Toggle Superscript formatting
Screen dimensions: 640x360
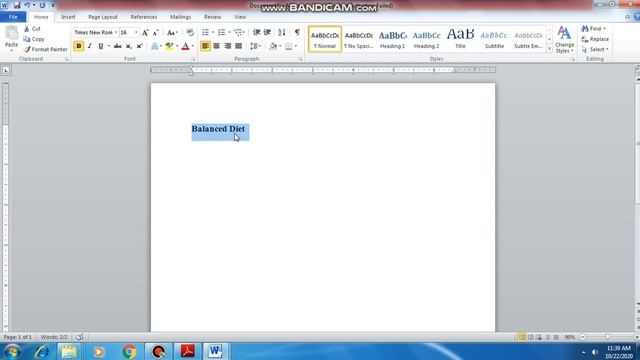pos(140,46)
